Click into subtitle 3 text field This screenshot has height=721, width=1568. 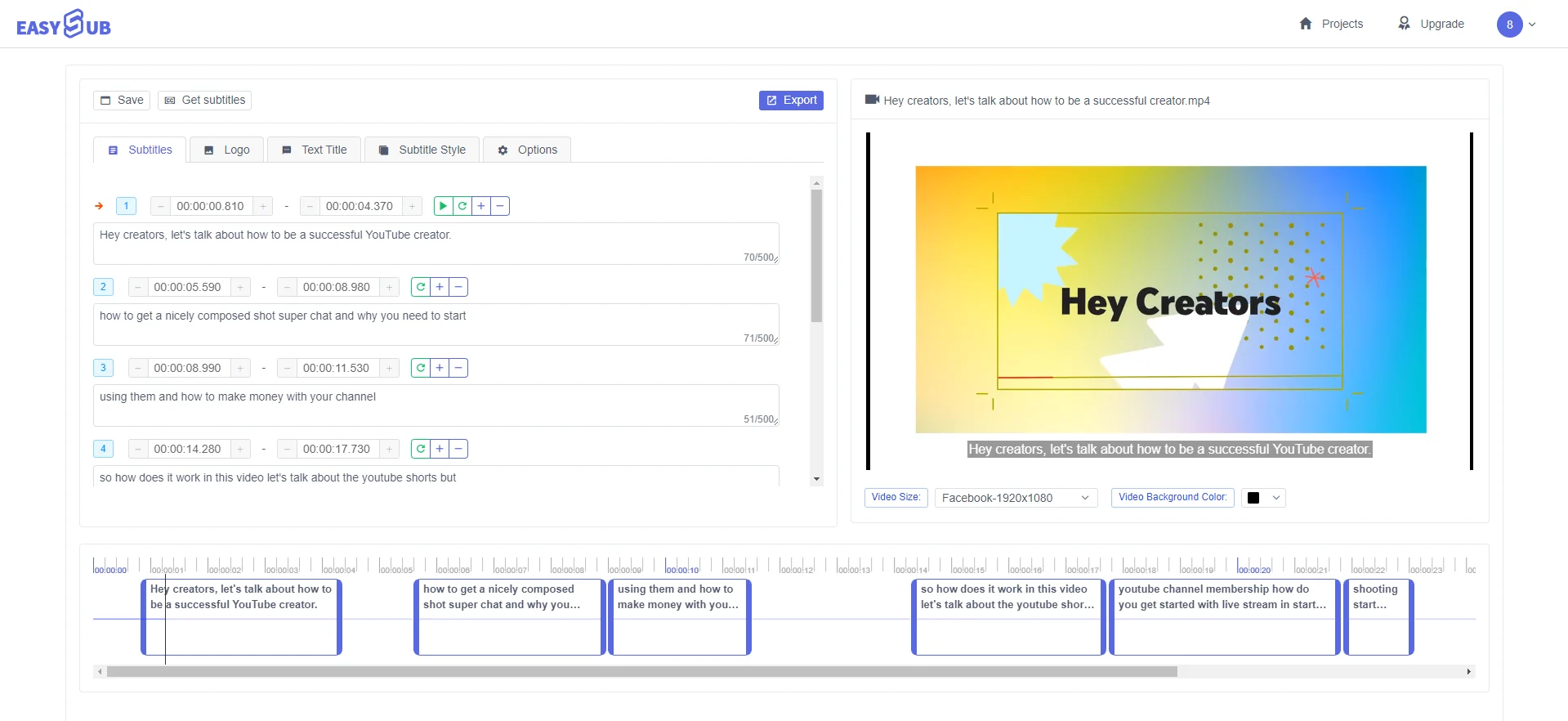(x=436, y=405)
